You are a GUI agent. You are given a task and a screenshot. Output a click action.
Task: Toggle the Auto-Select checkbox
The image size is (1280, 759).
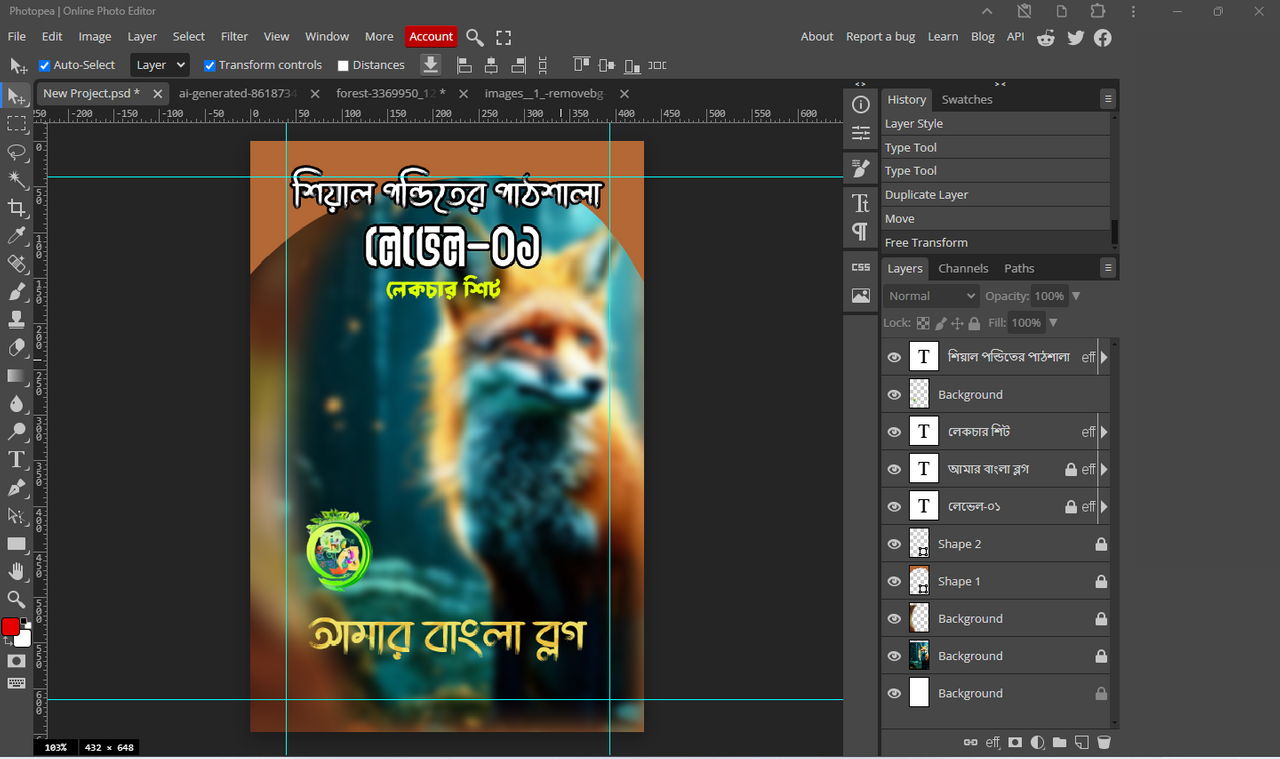(x=44, y=66)
